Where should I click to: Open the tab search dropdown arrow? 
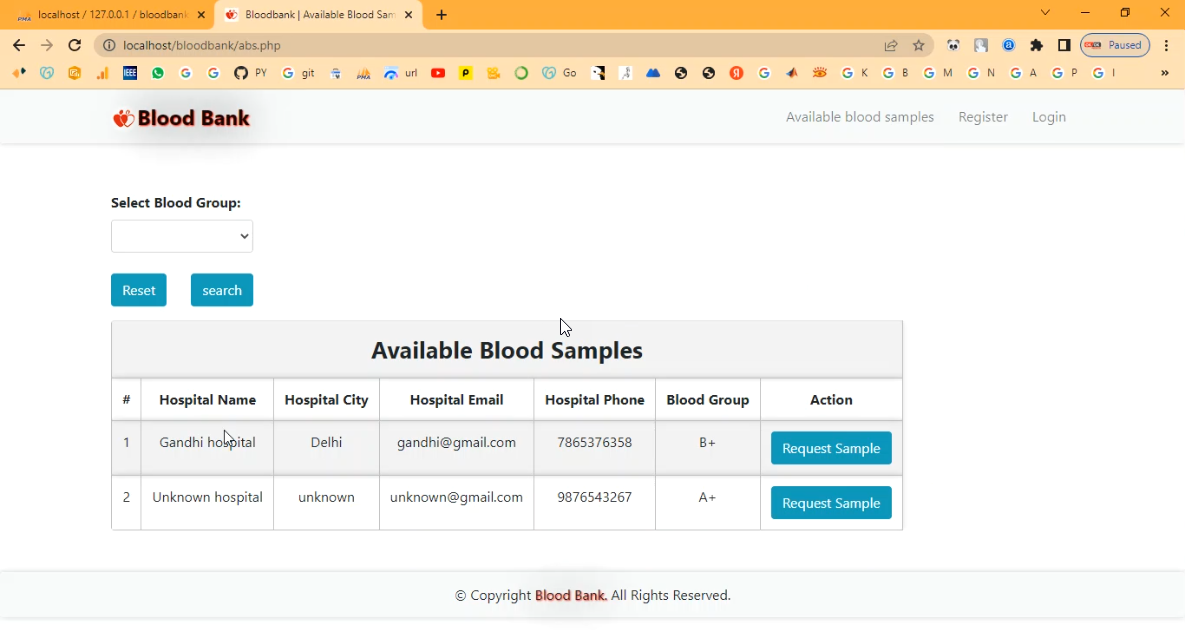click(1045, 13)
